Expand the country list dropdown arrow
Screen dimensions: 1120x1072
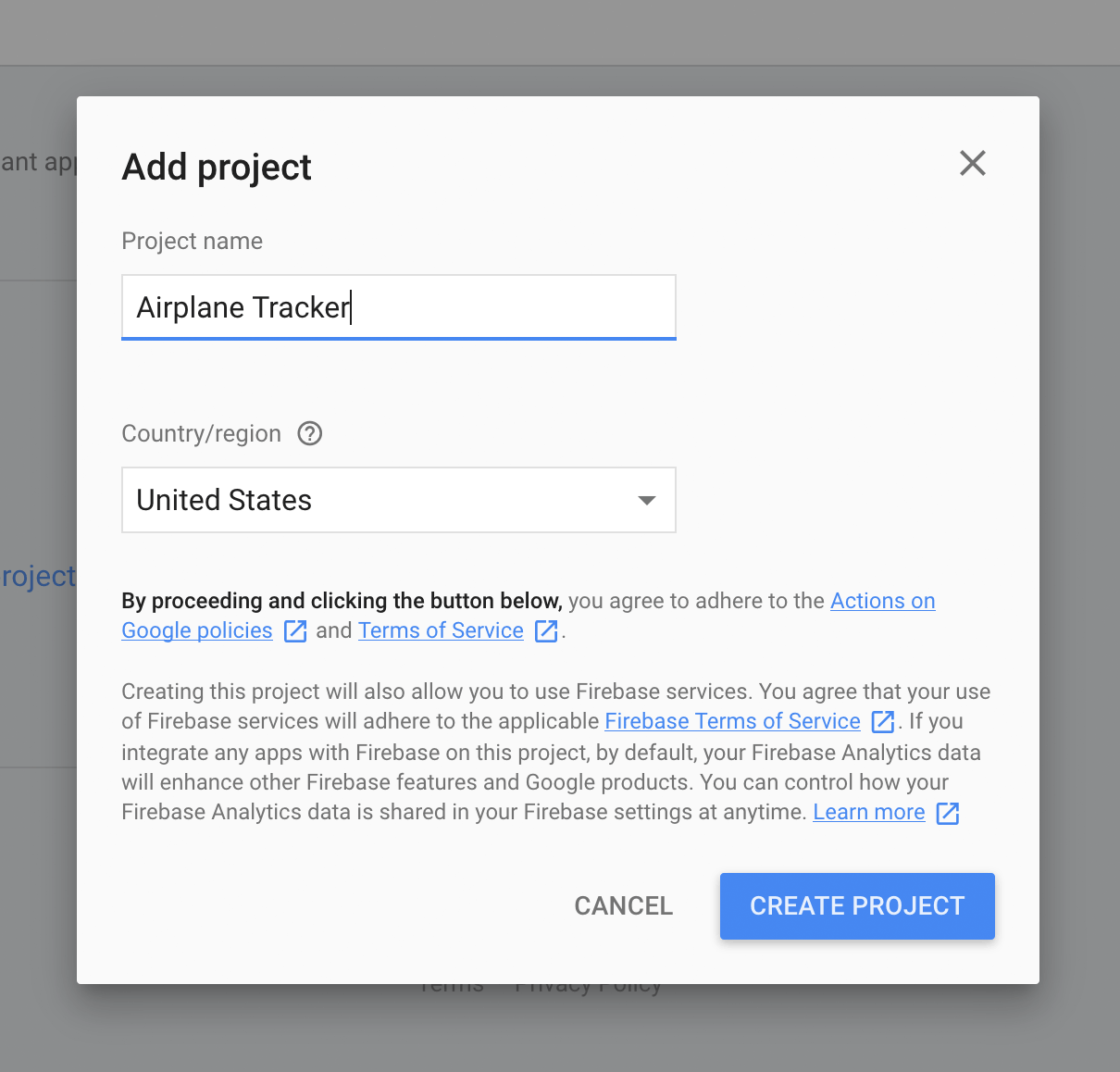pos(647,501)
